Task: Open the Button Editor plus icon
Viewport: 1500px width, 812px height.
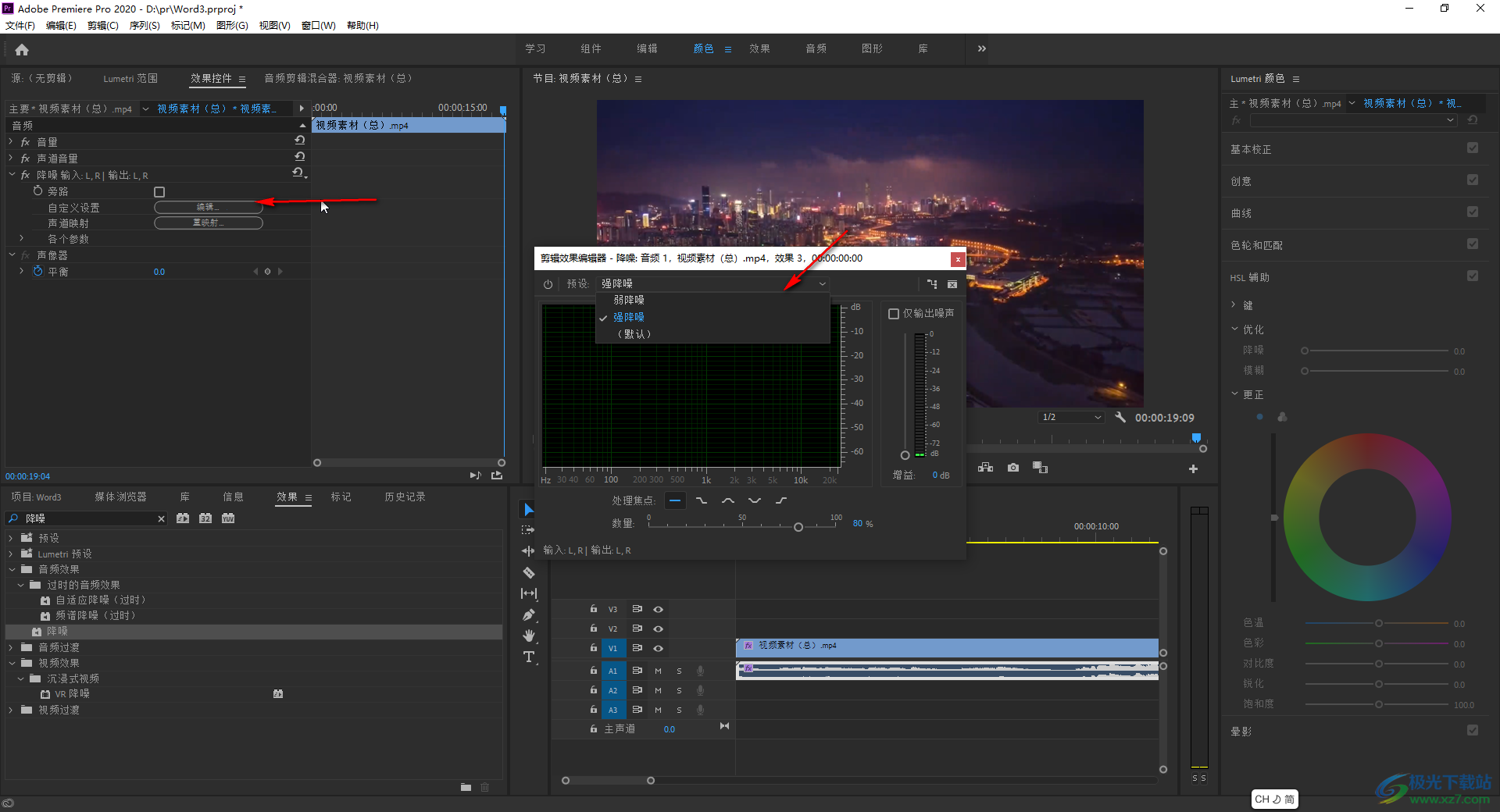Action: point(1193,469)
